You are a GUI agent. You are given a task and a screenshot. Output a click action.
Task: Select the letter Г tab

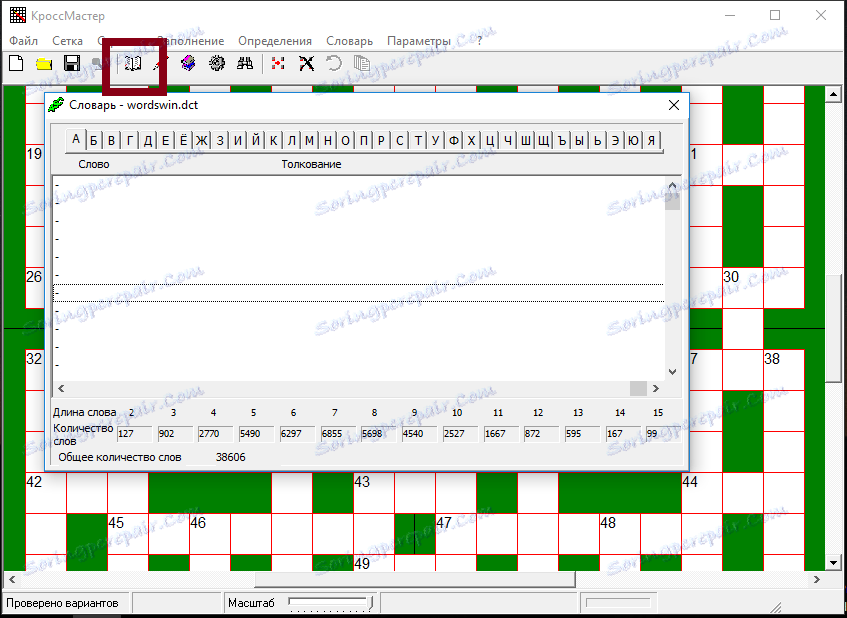(x=130, y=141)
